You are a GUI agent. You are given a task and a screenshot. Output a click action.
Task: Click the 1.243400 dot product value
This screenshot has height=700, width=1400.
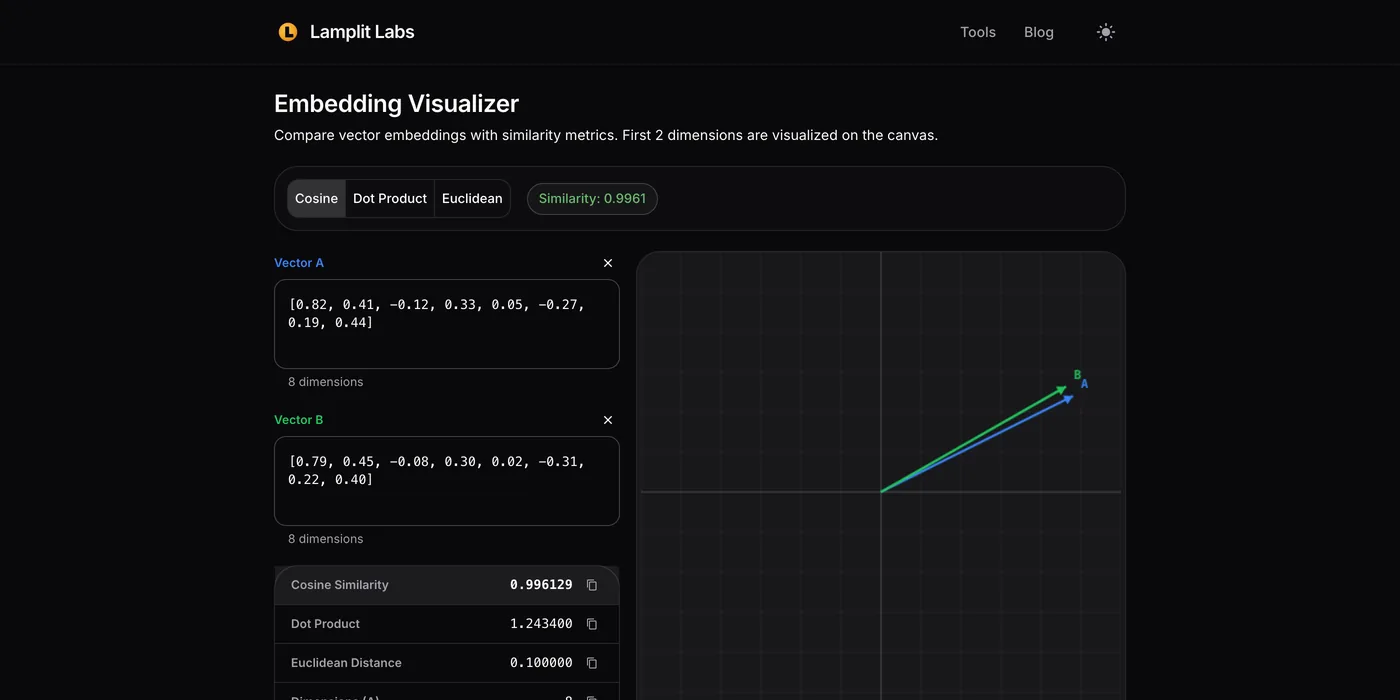[541, 624]
